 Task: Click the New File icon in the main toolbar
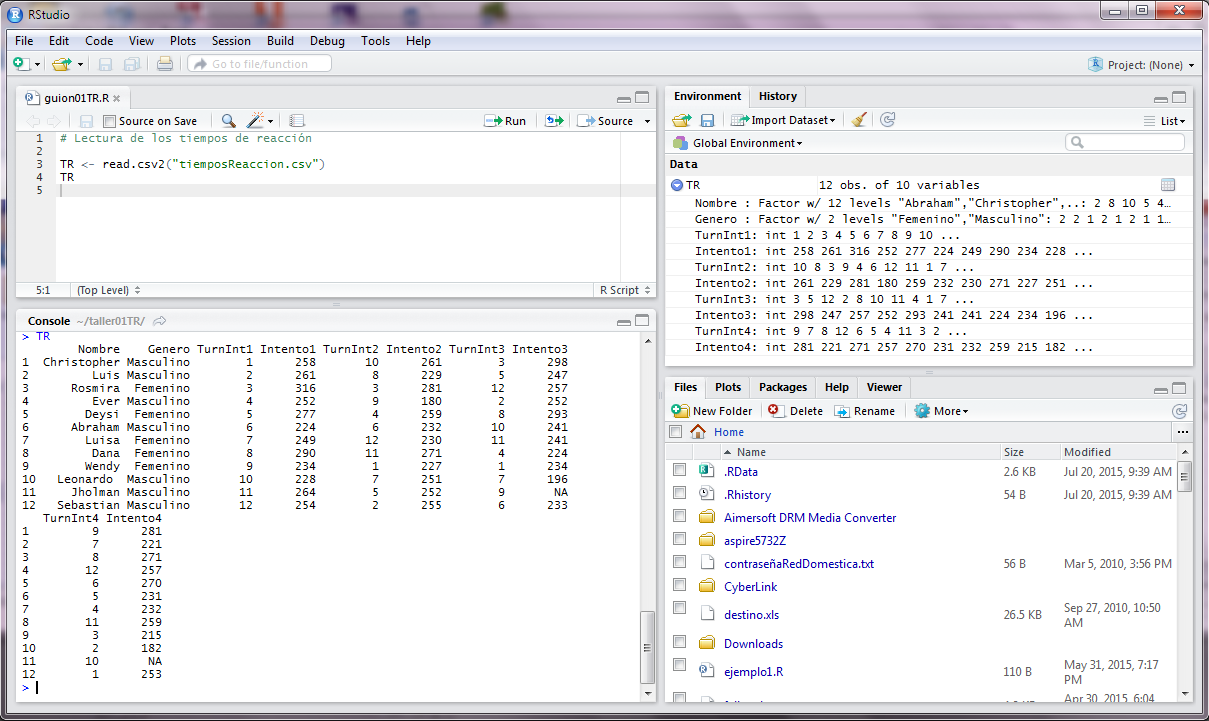tap(21, 64)
